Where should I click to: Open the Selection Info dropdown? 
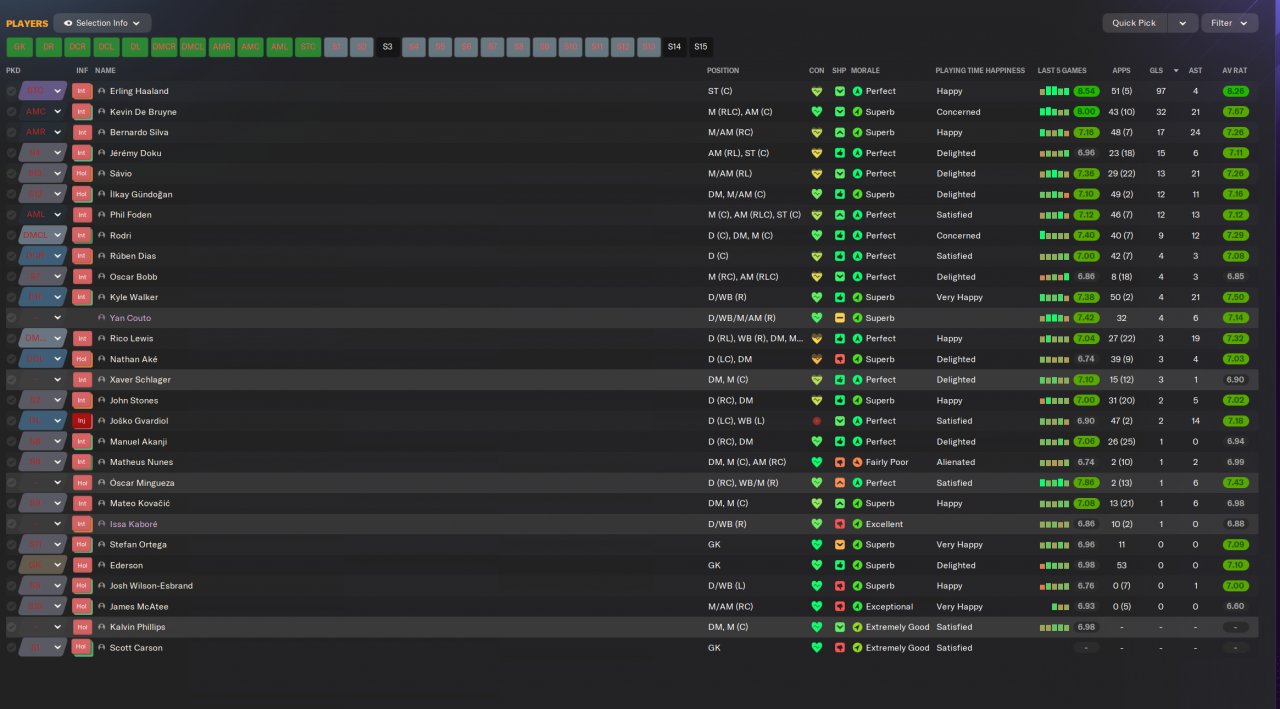point(102,23)
